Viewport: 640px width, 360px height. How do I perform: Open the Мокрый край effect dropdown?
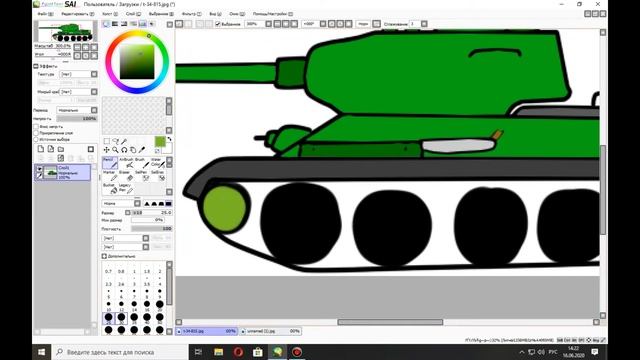pos(78,92)
